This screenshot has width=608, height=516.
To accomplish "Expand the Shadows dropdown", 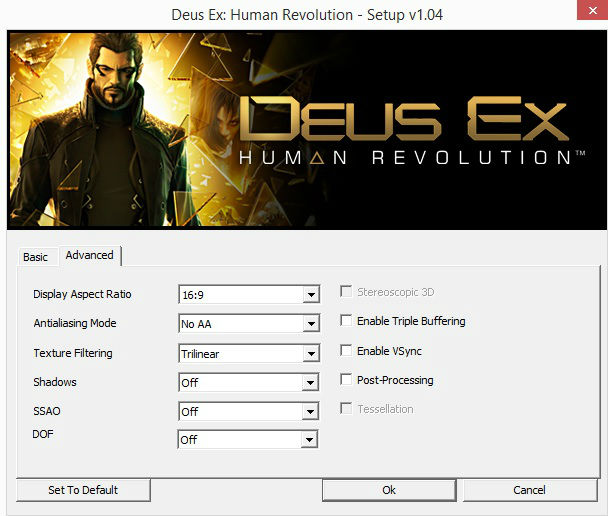I will click(x=311, y=382).
